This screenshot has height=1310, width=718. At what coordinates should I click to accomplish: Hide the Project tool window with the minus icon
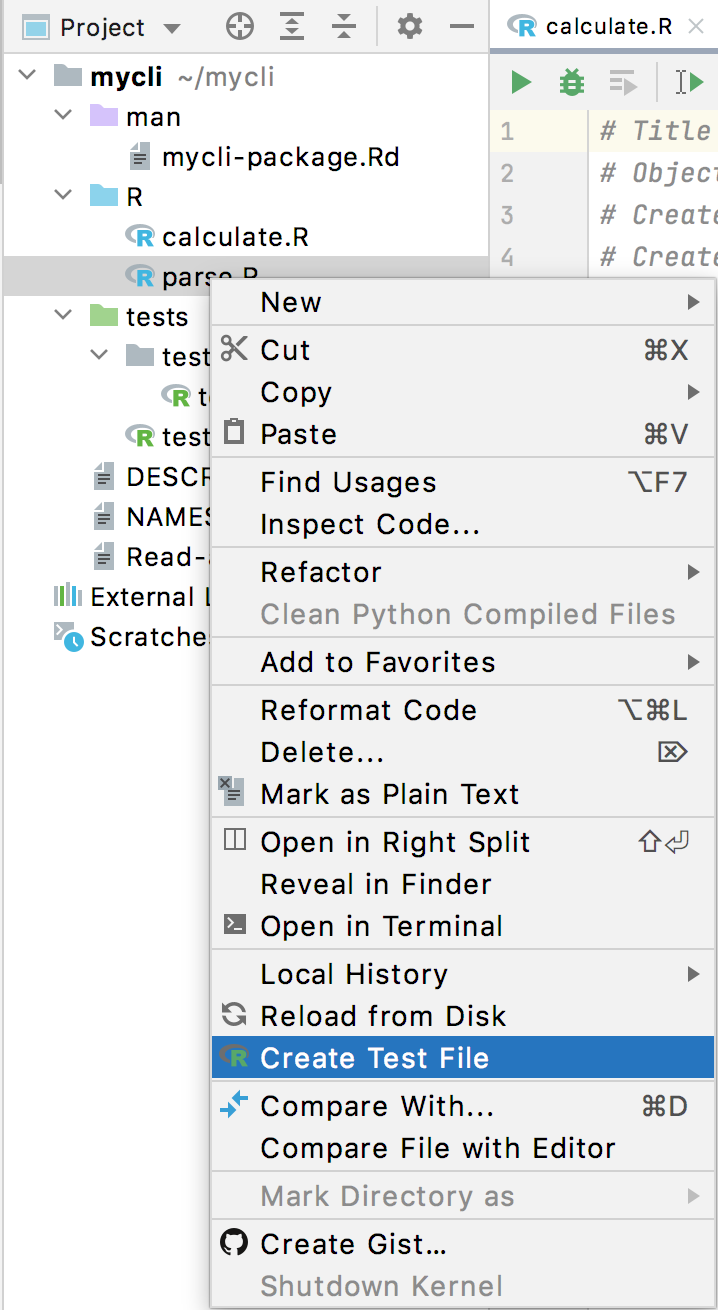[461, 27]
